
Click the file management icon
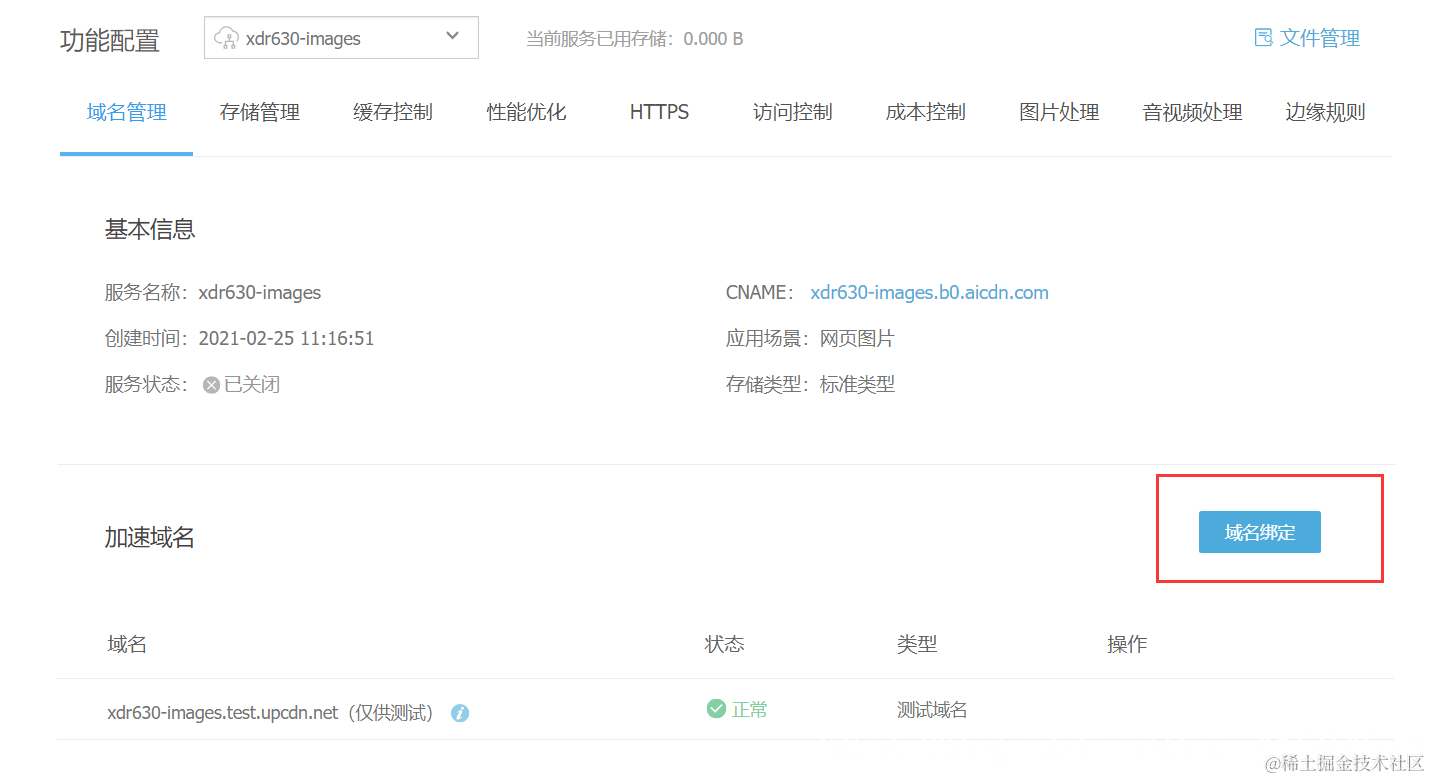pos(1263,38)
